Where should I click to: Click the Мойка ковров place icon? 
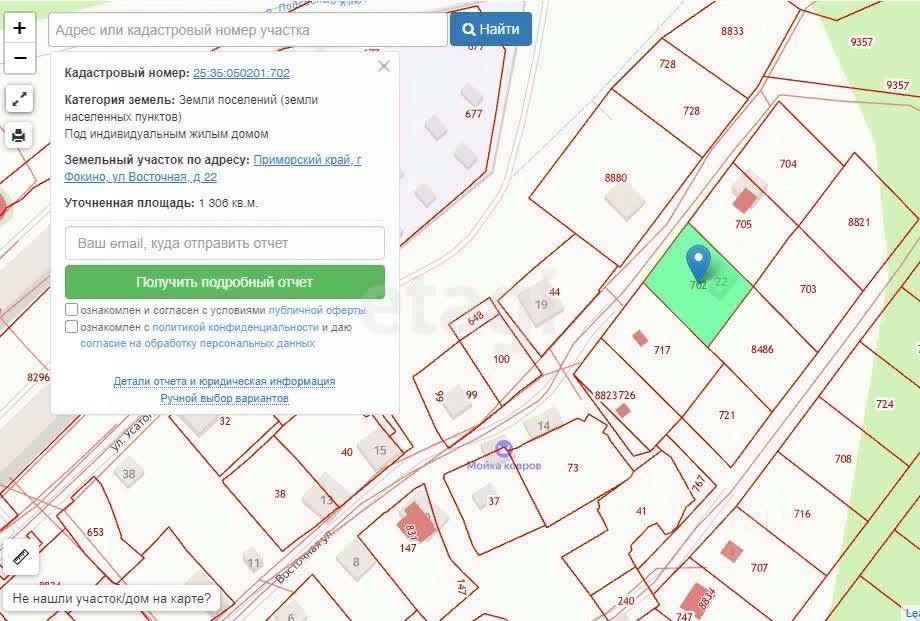(x=503, y=450)
